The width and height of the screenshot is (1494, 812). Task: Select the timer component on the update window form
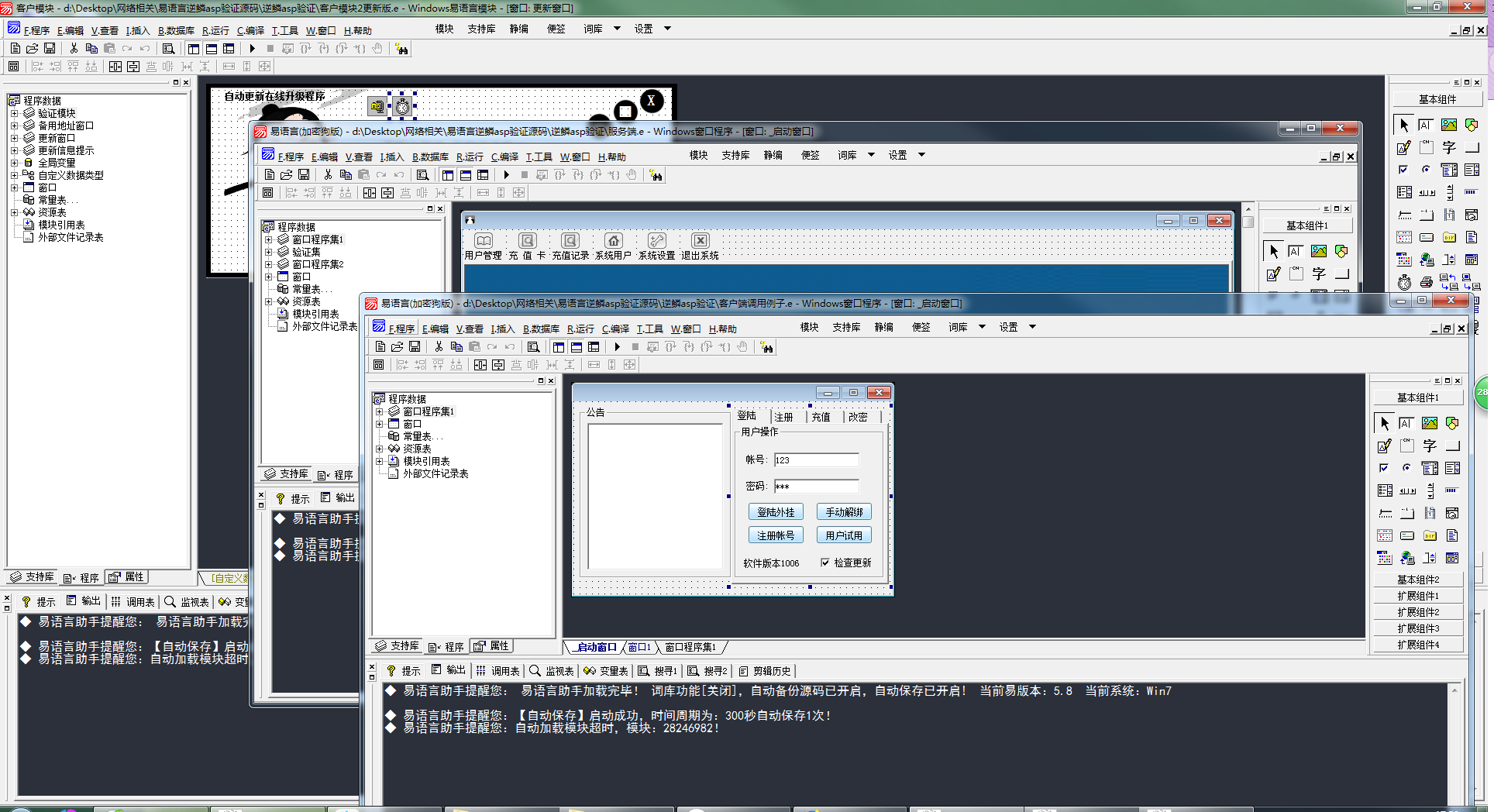tap(403, 106)
